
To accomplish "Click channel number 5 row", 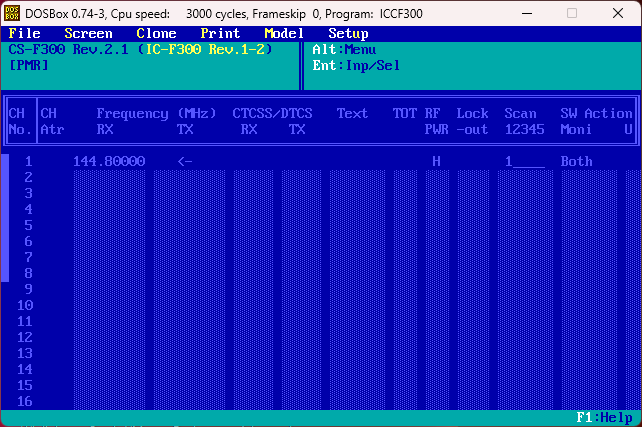I will tap(28, 225).
